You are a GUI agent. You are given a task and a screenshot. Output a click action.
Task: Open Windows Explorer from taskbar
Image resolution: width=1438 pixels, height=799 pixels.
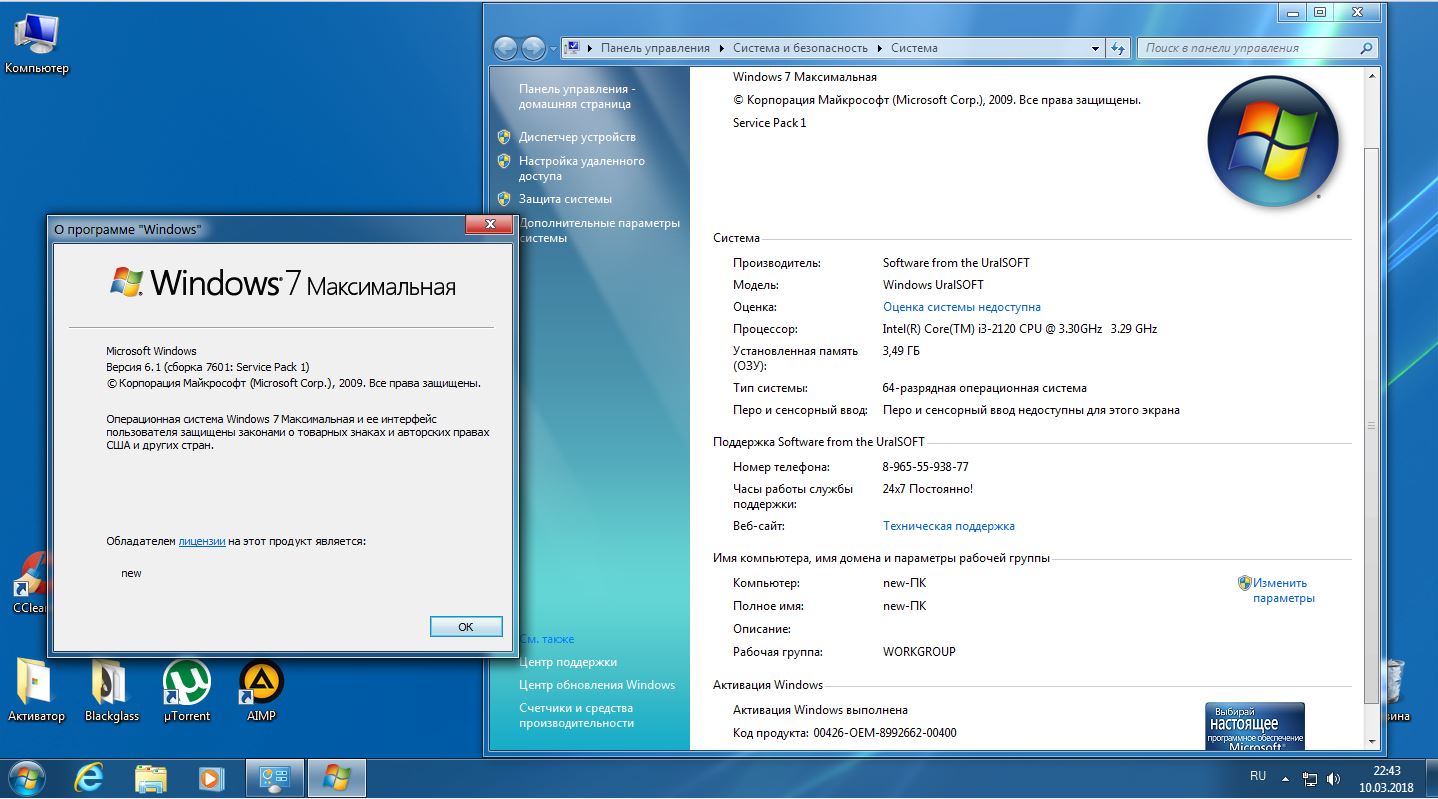150,778
